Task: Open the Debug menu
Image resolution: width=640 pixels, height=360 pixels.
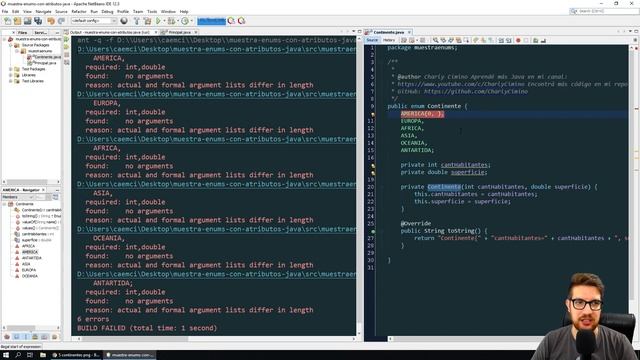Action: (x=107, y=11)
